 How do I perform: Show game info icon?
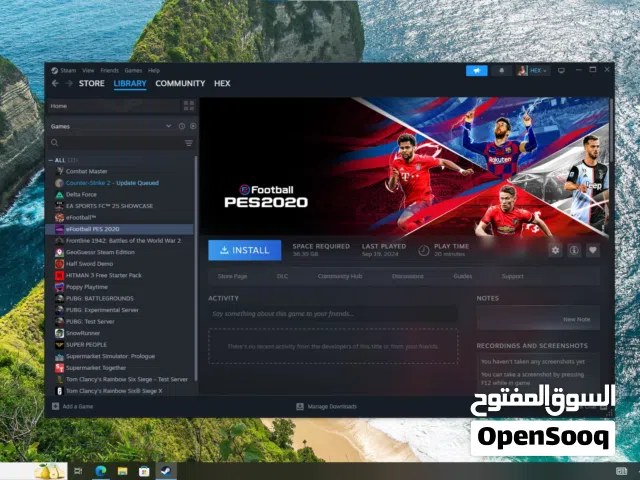pos(574,250)
